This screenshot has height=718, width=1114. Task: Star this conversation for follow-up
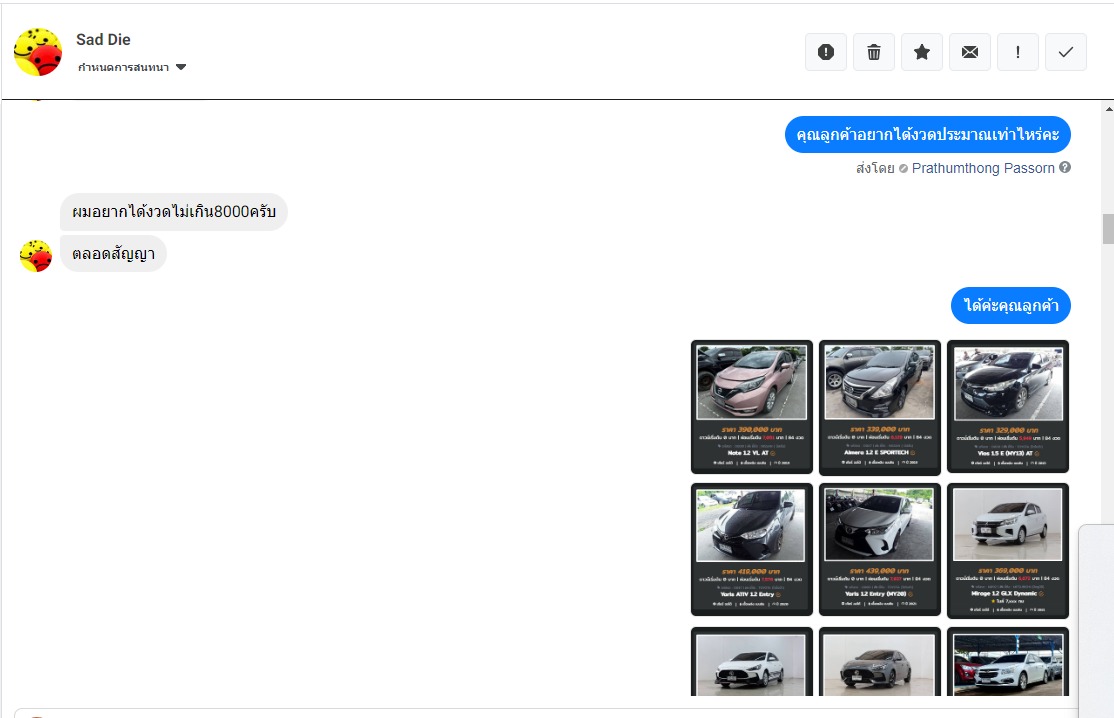pyautogui.click(x=921, y=52)
